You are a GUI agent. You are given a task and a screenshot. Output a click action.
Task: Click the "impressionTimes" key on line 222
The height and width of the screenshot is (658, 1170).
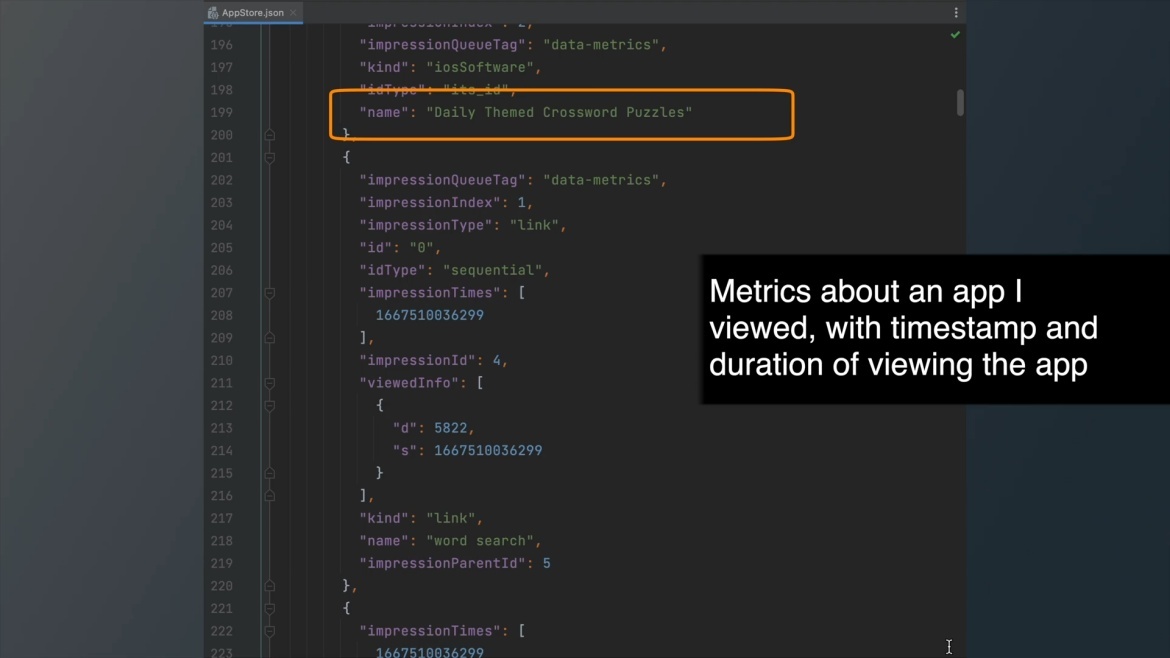(x=430, y=631)
